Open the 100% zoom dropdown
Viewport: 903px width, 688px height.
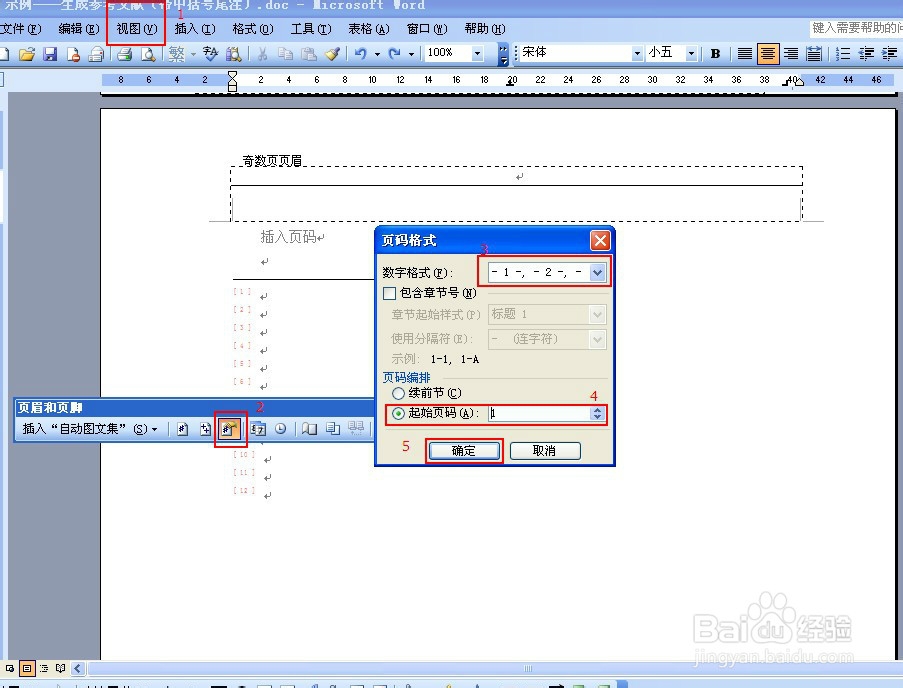point(477,54)
